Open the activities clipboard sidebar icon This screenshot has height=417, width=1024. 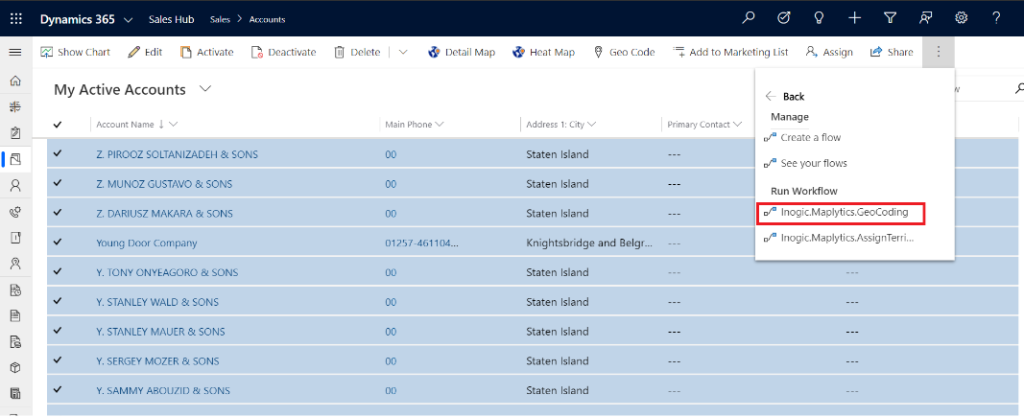click(16, 133)
